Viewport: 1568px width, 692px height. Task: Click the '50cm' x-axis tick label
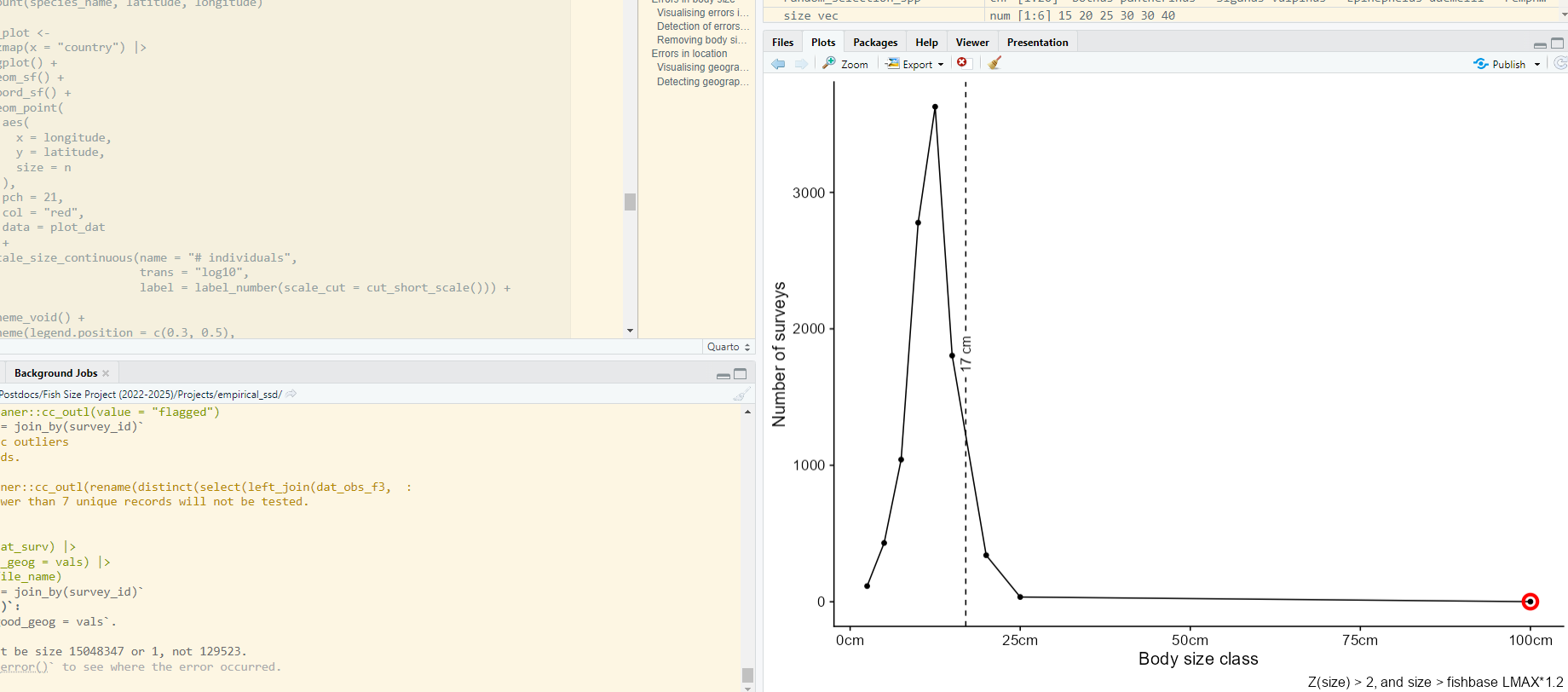pos(1190,640)
